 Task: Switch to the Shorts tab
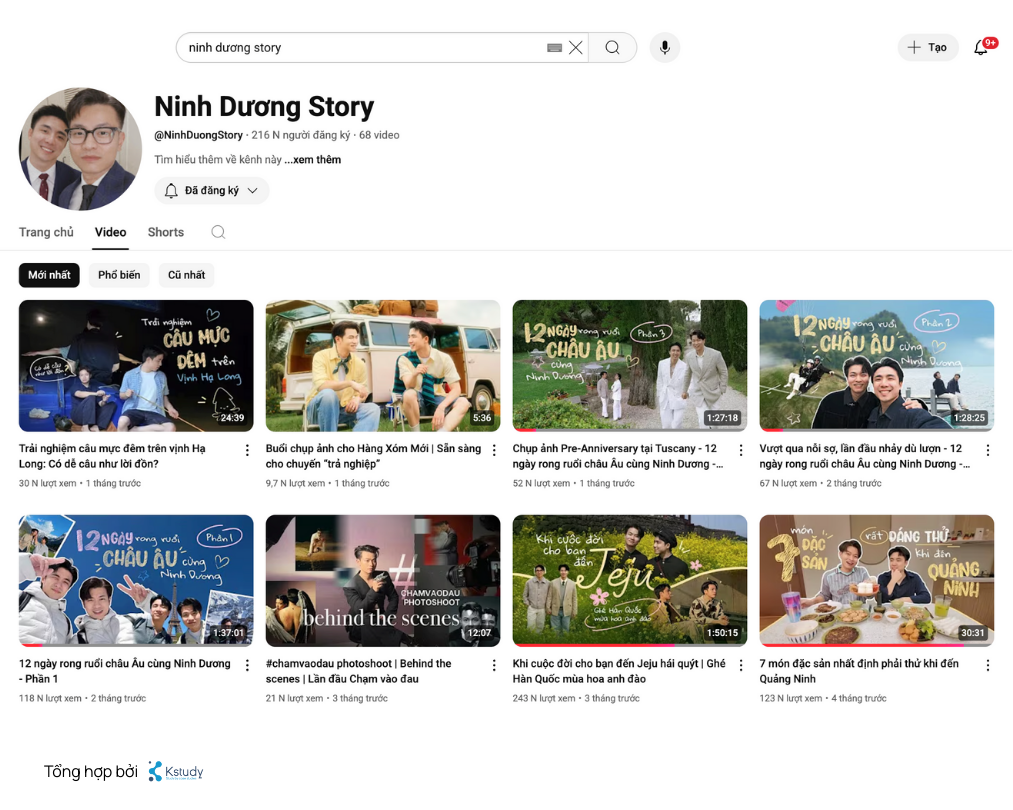[165, 232]
